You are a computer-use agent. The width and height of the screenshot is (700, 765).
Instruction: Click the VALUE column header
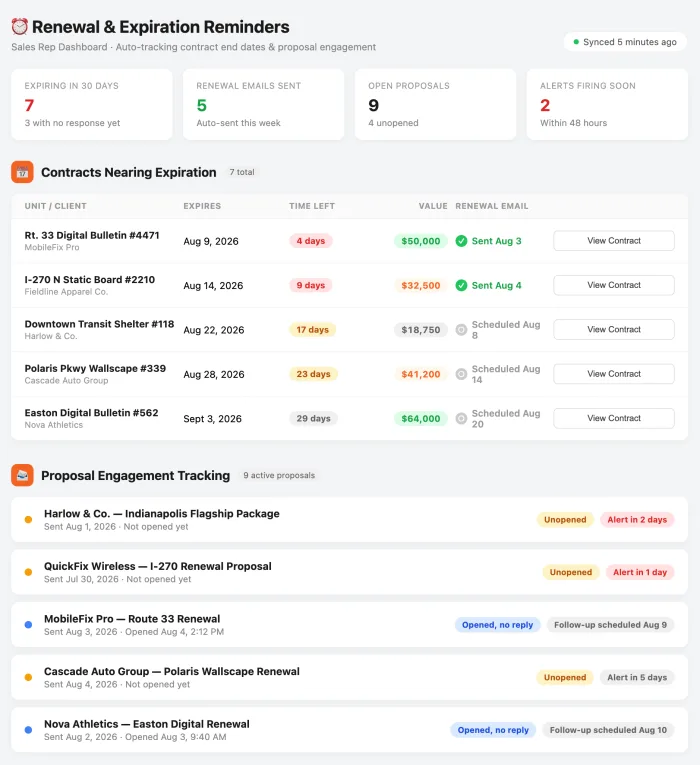(x=433, y=206)
